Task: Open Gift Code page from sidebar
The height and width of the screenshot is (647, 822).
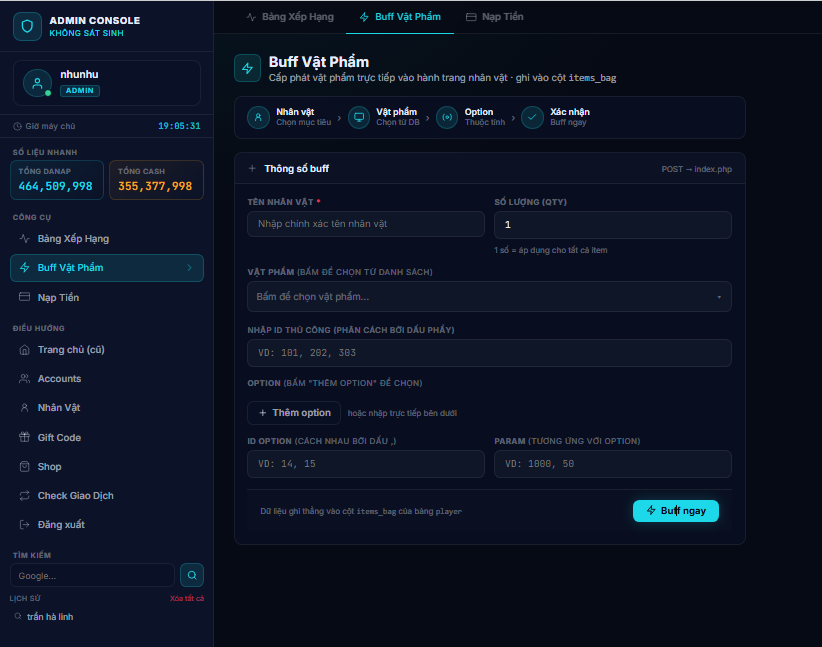Action: coord(107,437)
